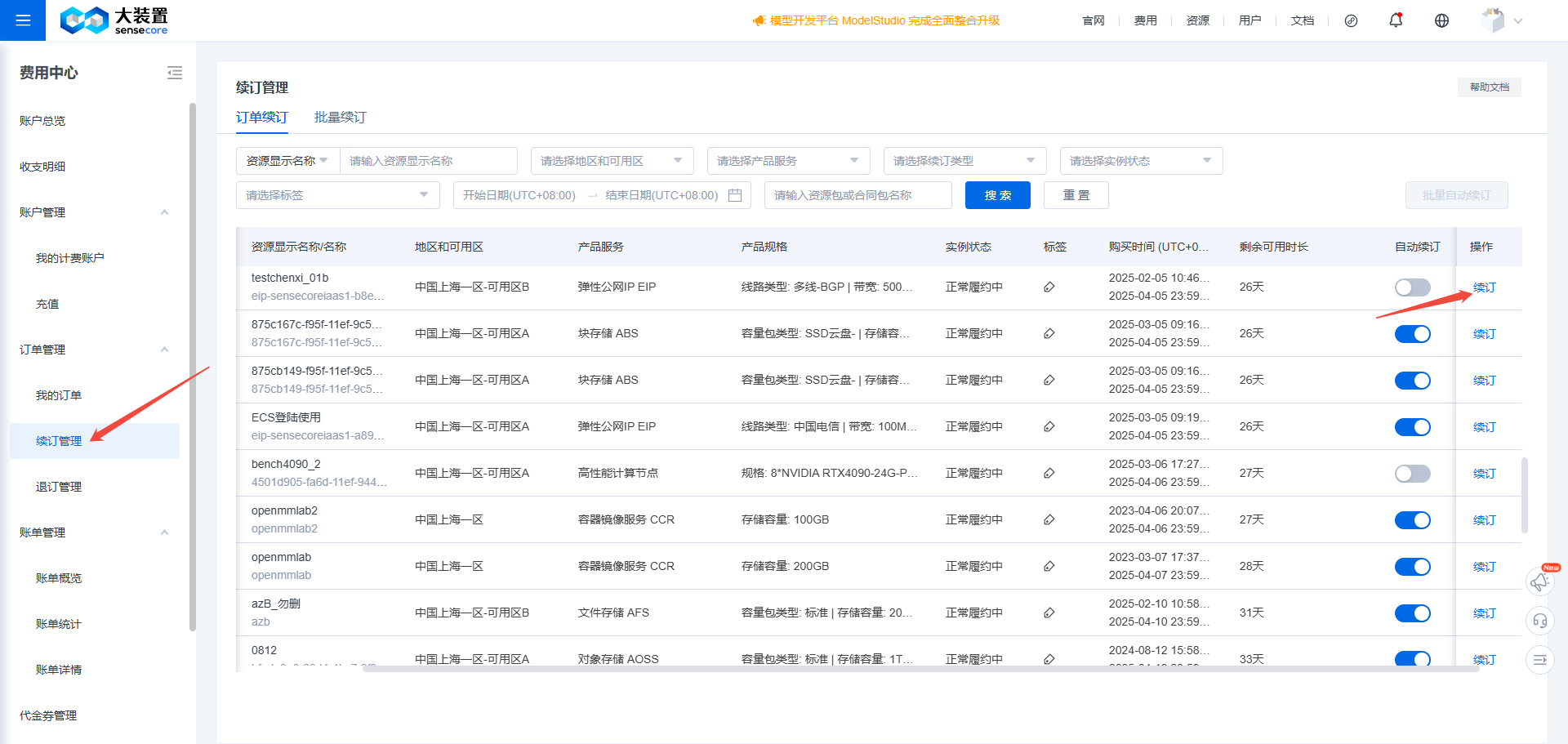
Task: Open 资源显示名称 search-type dropdown
Action: (x=287, y=161)
